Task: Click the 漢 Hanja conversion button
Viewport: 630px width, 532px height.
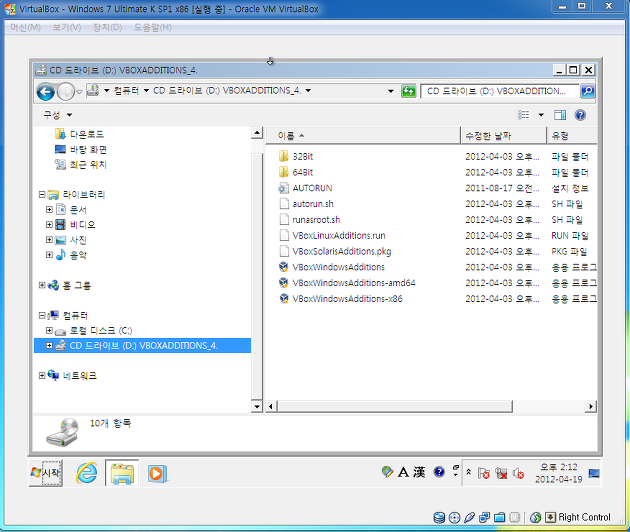Action: (x=419, y=472)
